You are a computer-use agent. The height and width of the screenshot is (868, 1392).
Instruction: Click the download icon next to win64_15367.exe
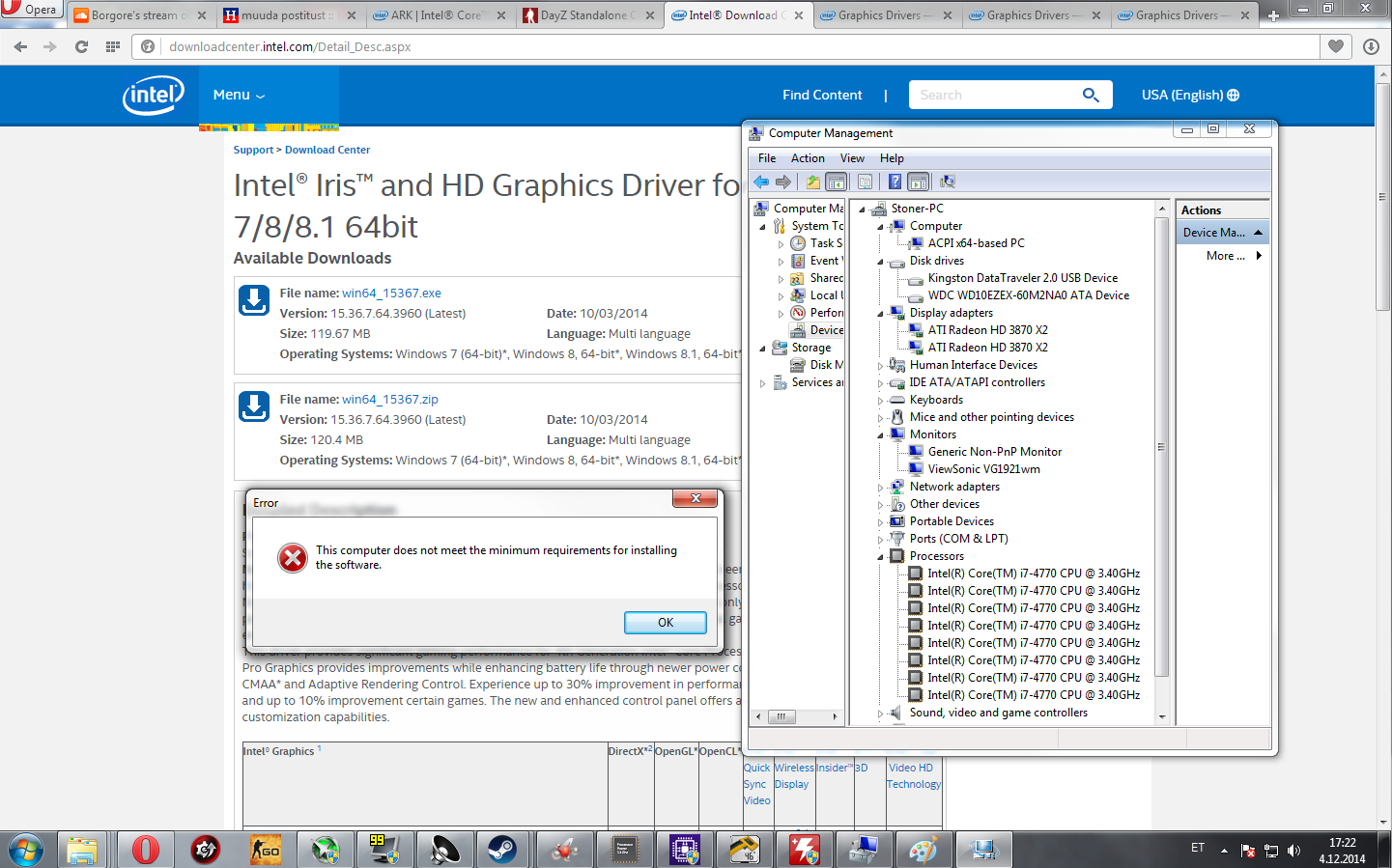[x=254, y=300]
